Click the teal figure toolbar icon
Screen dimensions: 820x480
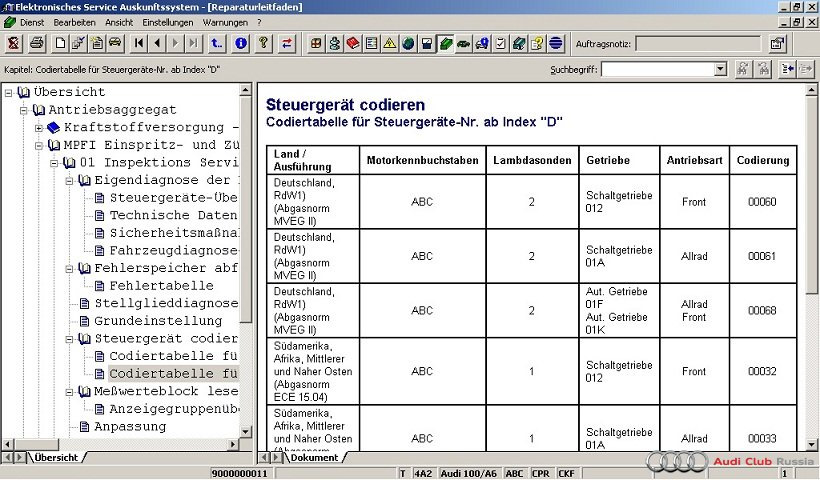[x=335, y=43]
